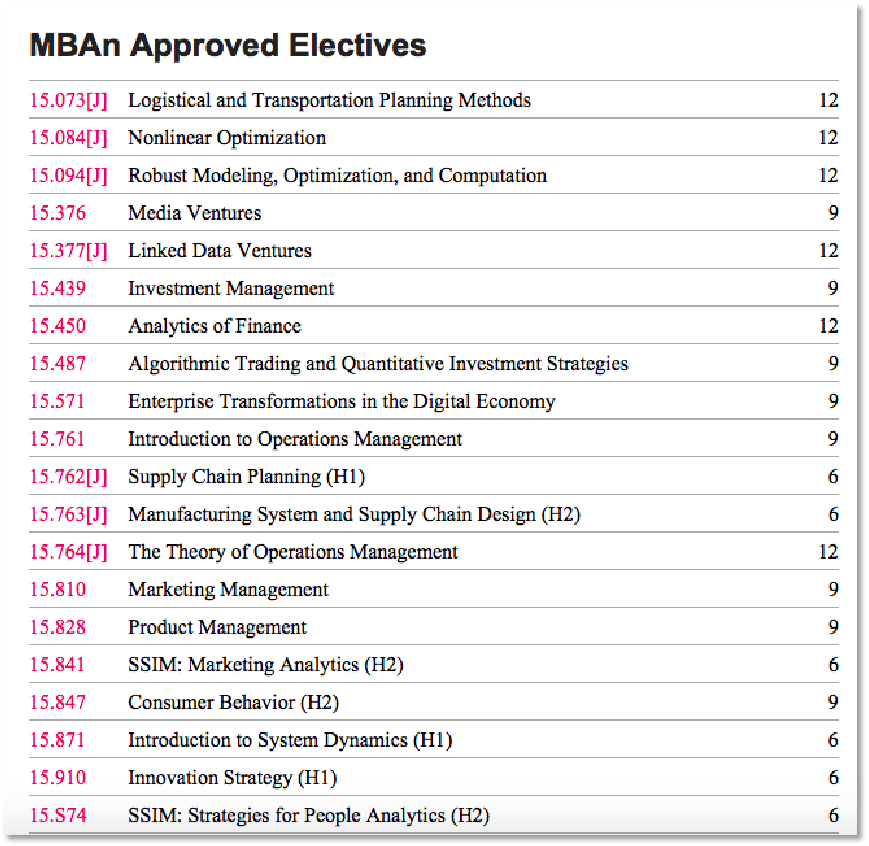Open the 15.084[J] Nonlinear Optimization course code
Viewport: 869px width, 846px height.
click(x=68, y=137)
